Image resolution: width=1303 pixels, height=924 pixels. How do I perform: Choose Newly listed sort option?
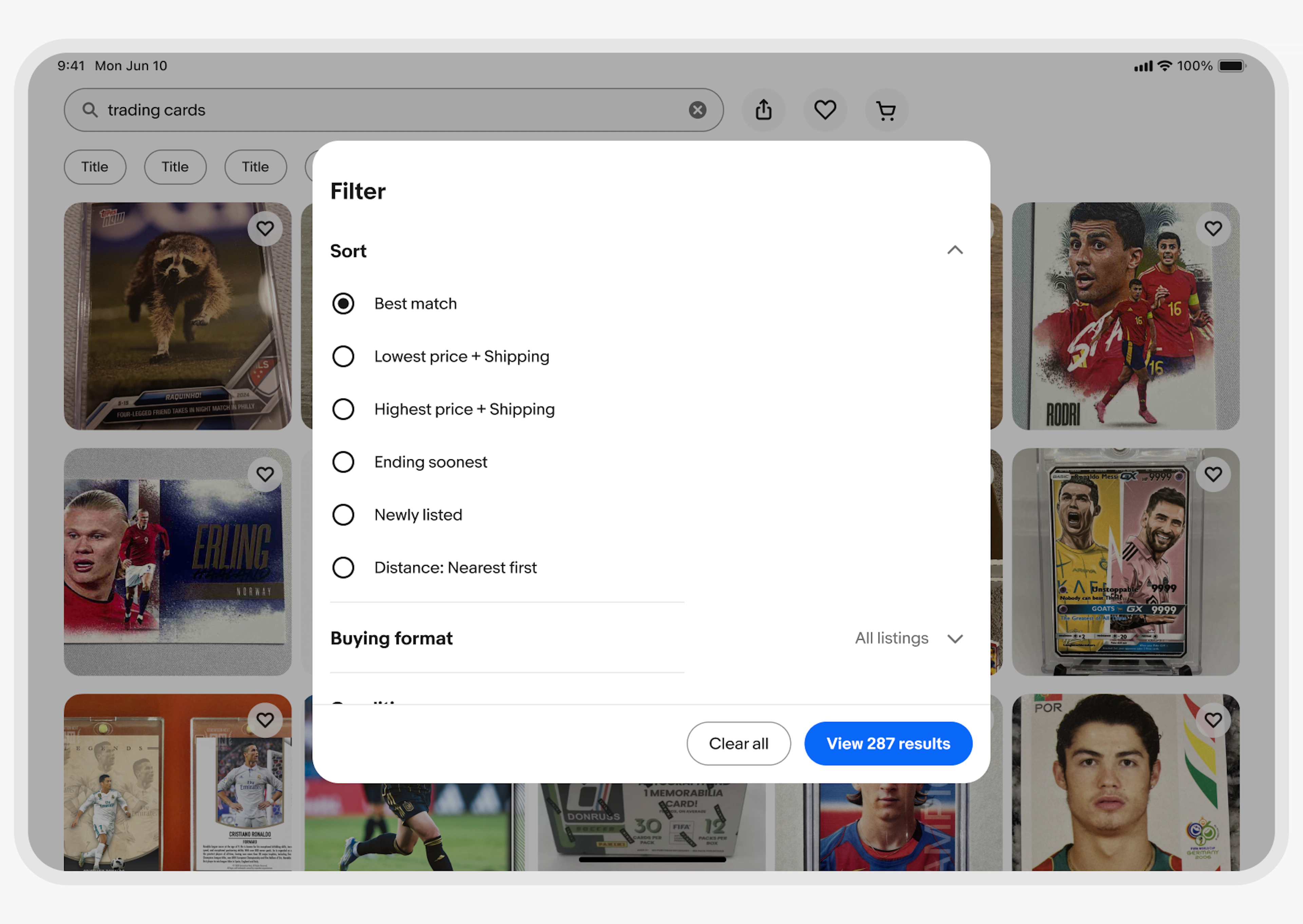pyautogui.click(x=343, y=515)
